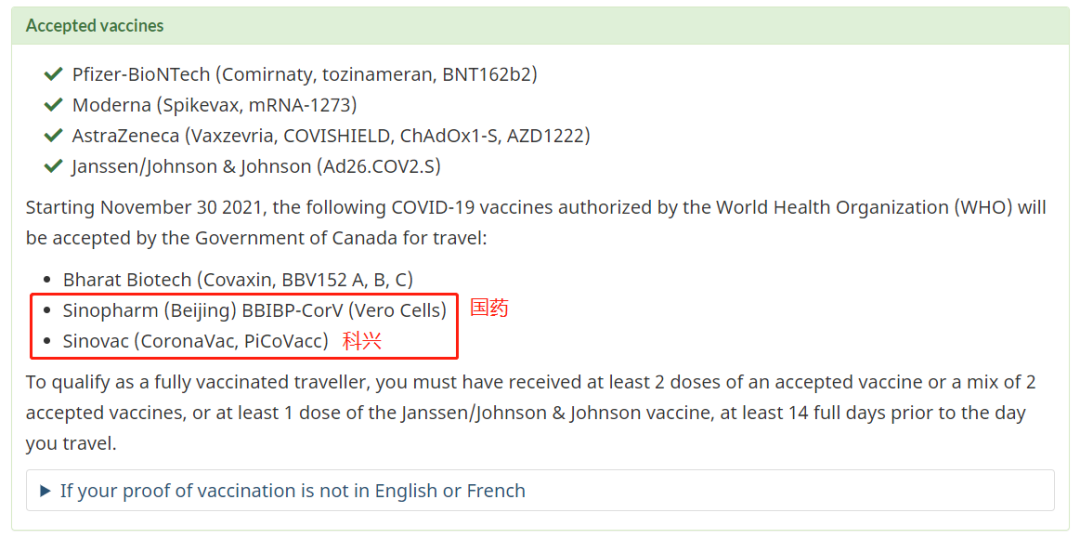Click Sinopharm (Beijing) BBIBP-CorV text

[255, 311]
